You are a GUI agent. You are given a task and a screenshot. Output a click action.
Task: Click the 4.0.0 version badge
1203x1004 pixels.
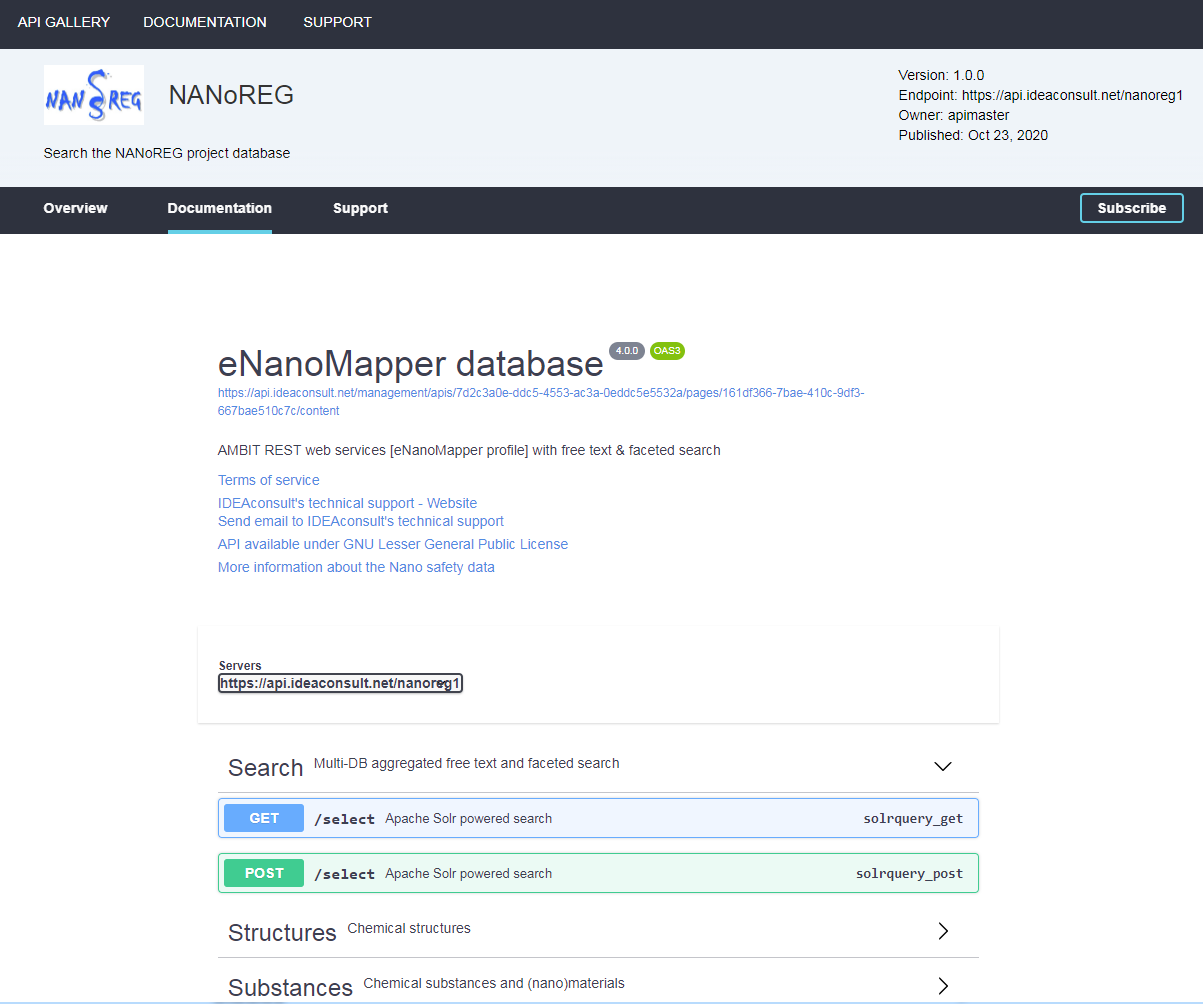627,351
